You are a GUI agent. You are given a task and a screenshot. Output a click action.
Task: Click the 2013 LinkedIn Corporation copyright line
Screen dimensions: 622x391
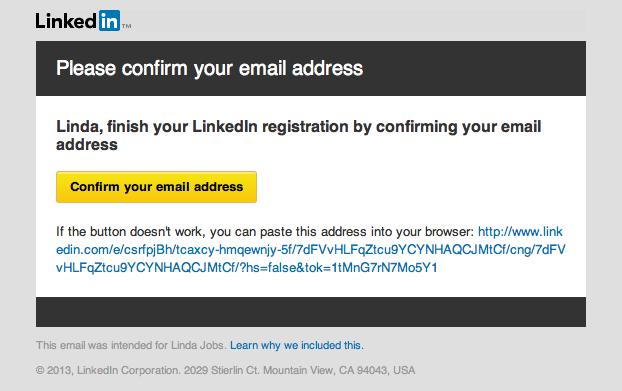[x=225, y=370]
